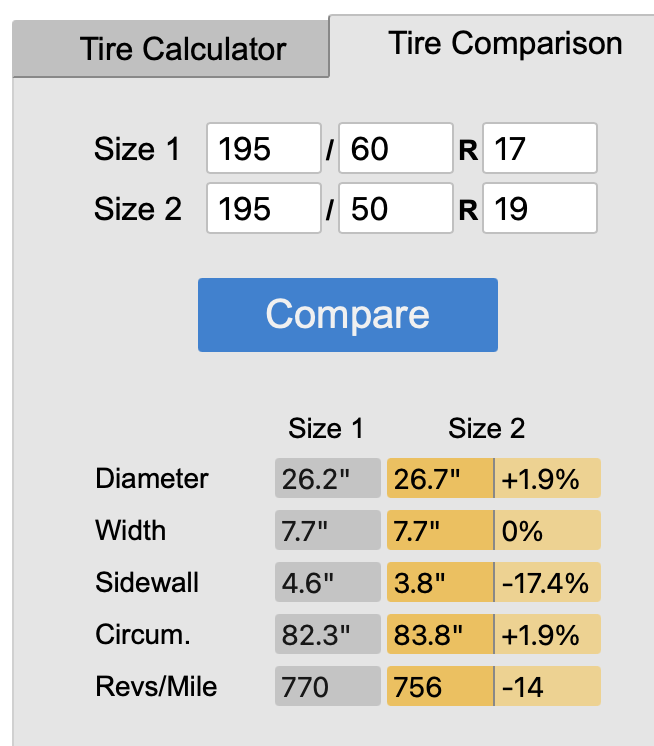Image resolution: width=654 pixels, height=746 pixels.
Task: Click the Size 2 sidewall value 3.8"
Action: tap(440, 582)
